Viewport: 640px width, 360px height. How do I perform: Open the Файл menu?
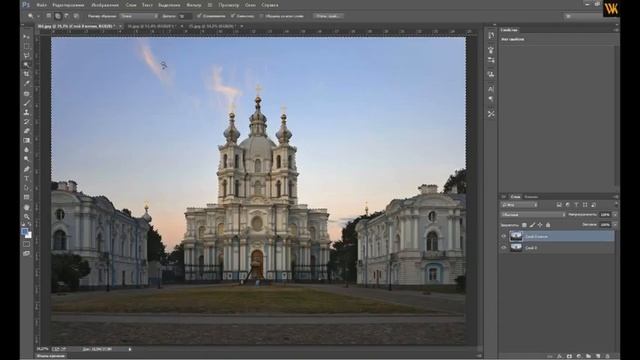pyautogui.click(x=41, y=5)
